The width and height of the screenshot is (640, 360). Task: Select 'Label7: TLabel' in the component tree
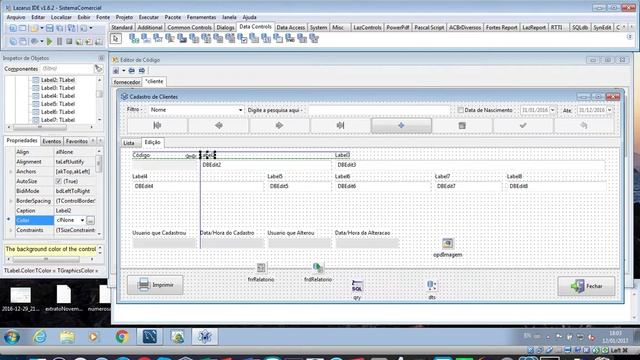pyautogui.click(x=58, y=120)
